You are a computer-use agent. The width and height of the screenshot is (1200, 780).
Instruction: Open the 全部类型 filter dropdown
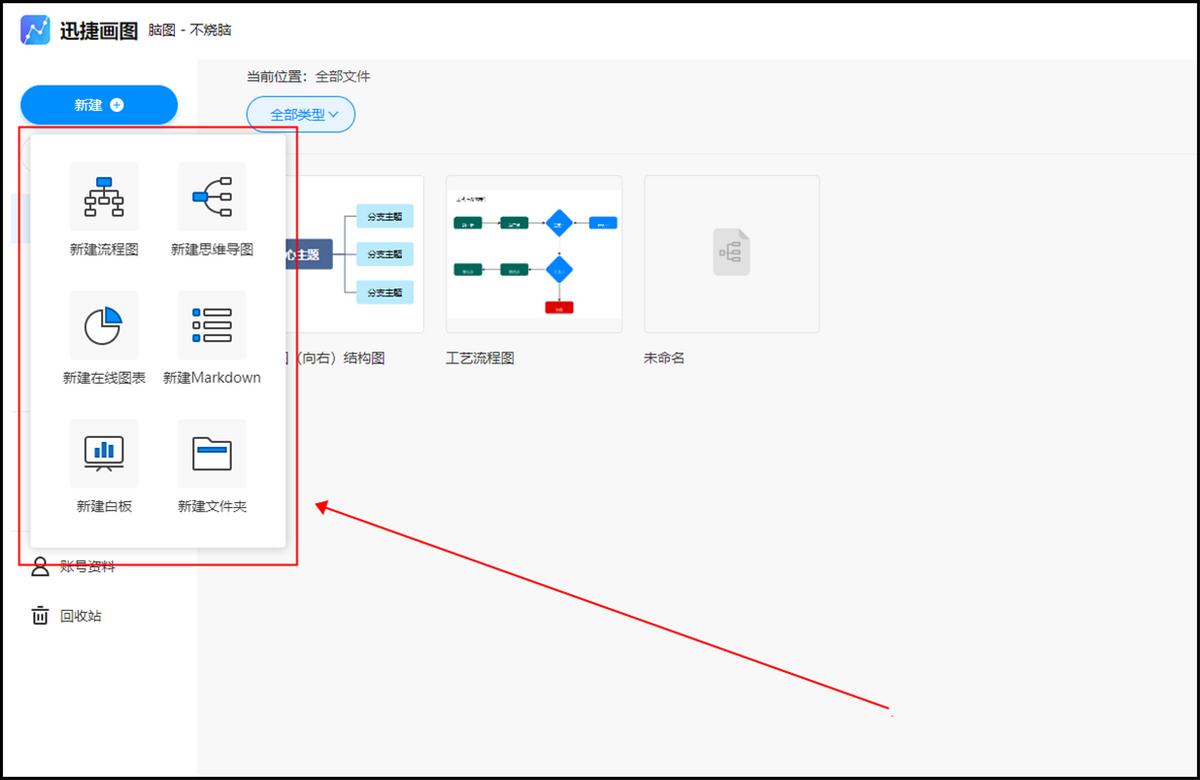click(x=301, y=114)
